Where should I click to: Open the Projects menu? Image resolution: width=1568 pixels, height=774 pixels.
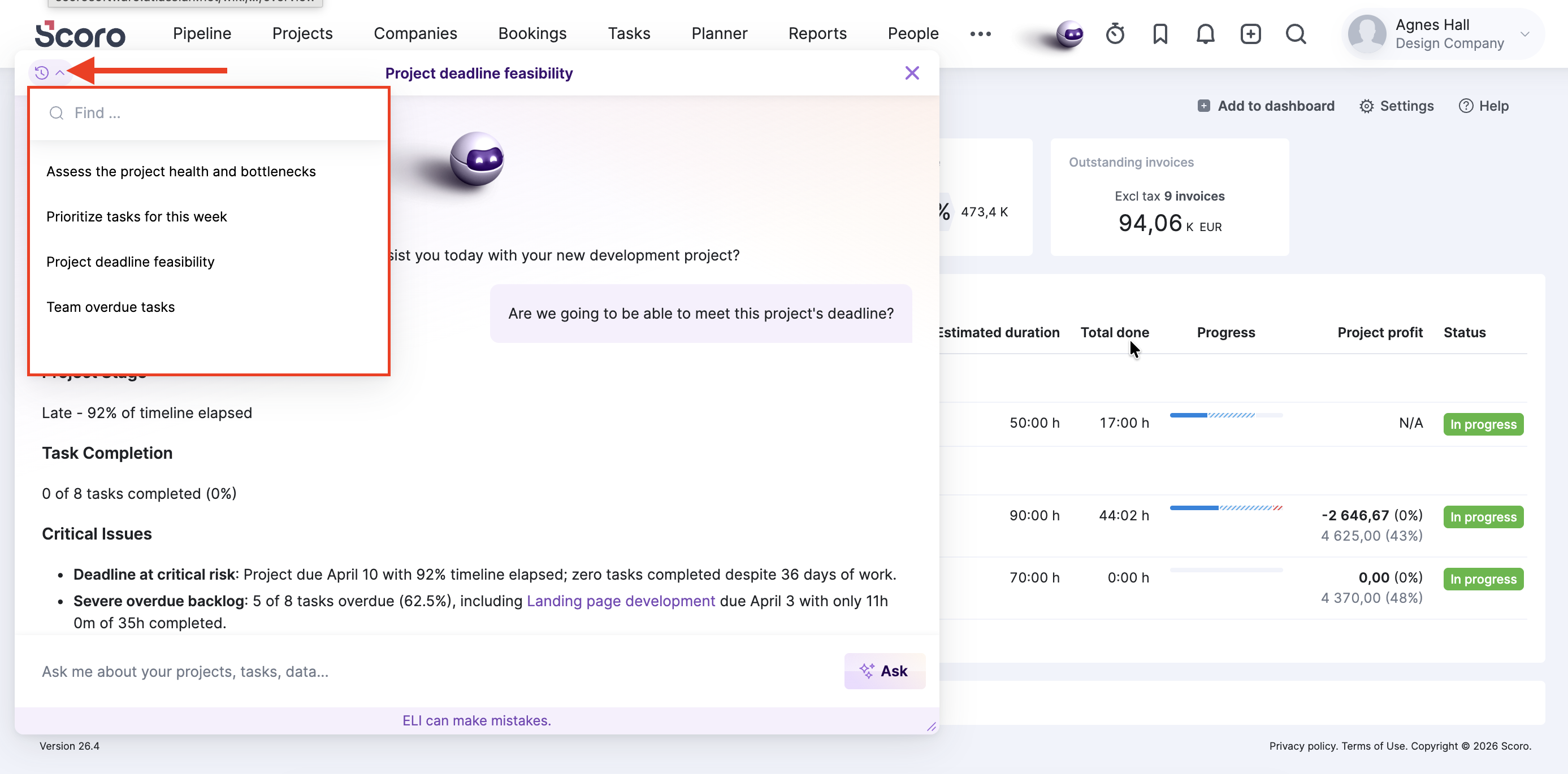pos(302,33)
